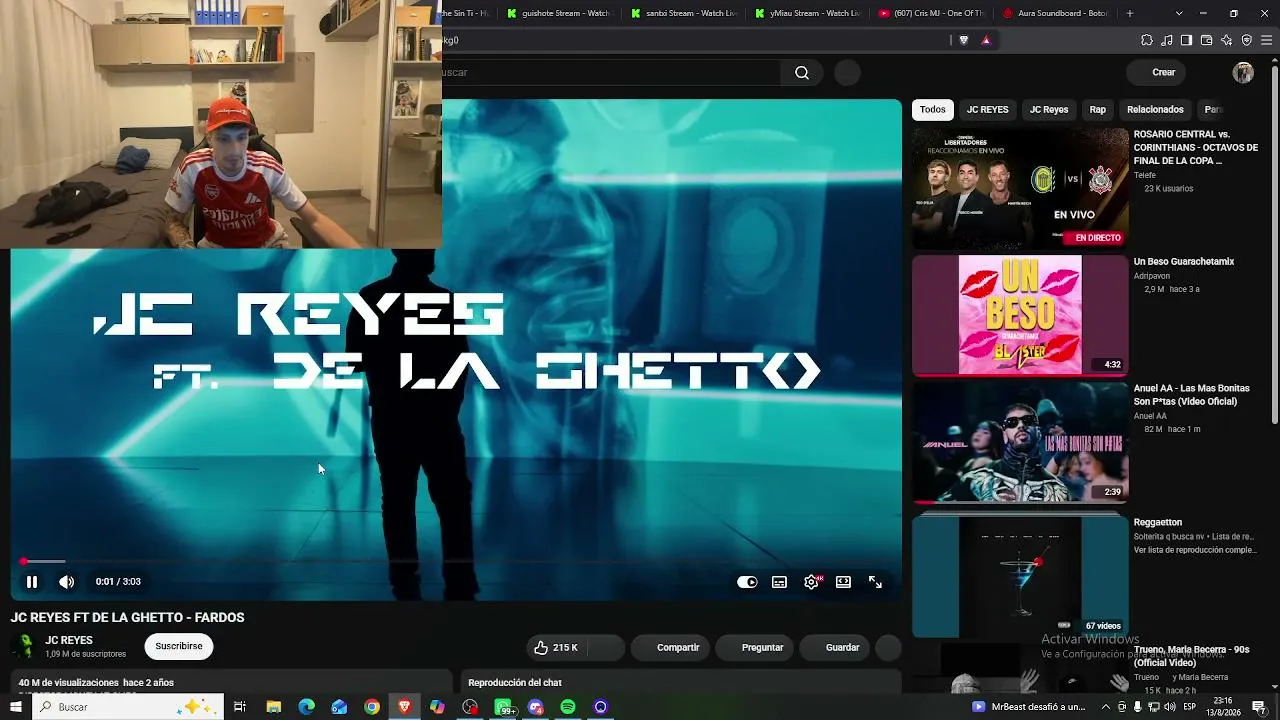Select the Todos filter chip

tap(932, 110)
